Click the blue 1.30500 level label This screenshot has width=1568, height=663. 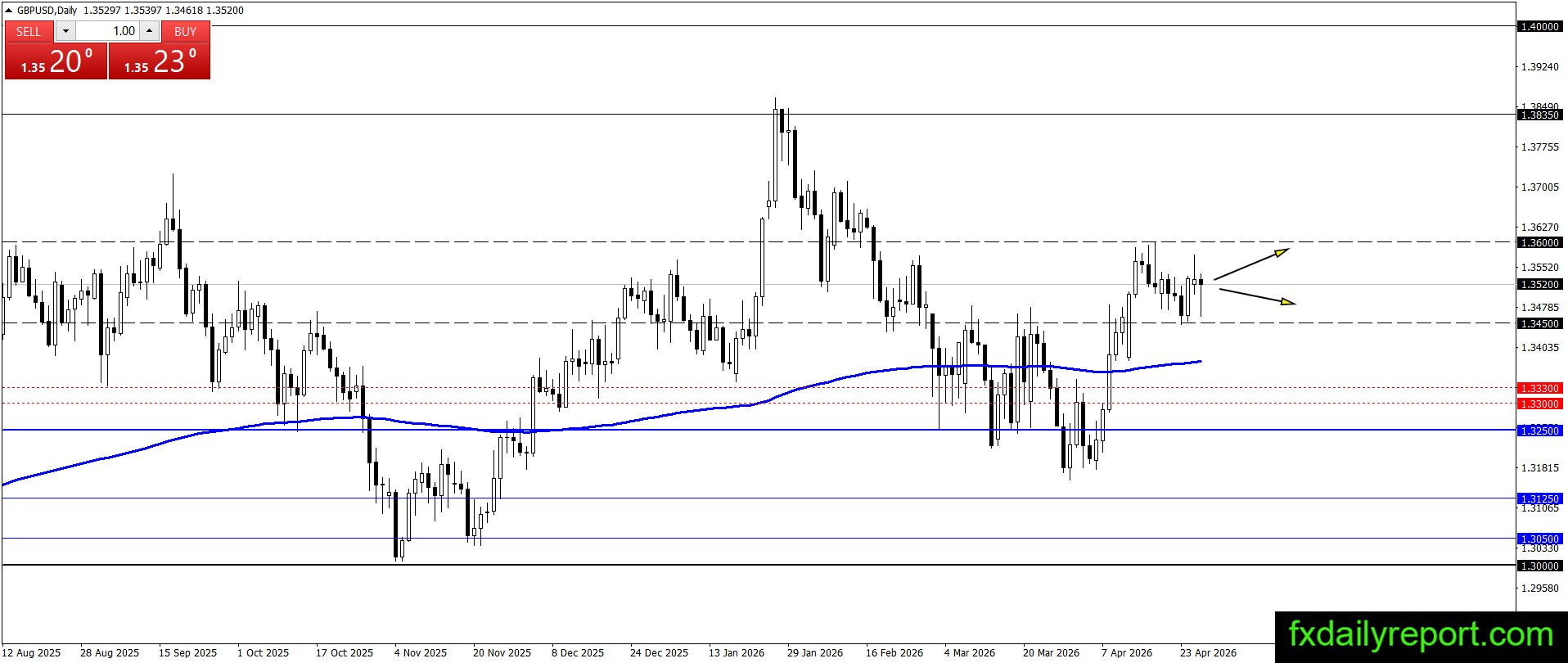[x=1539, y=539]
